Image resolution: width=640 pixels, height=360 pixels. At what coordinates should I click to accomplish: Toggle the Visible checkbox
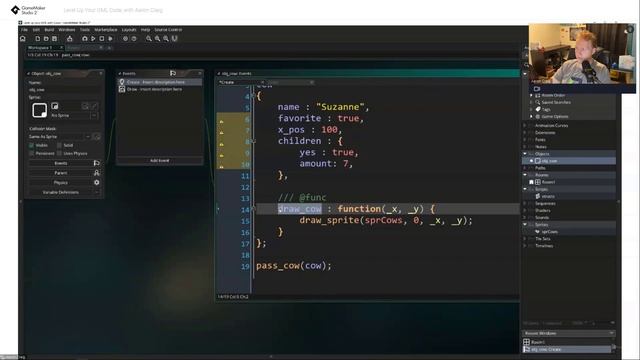[31, 145]
